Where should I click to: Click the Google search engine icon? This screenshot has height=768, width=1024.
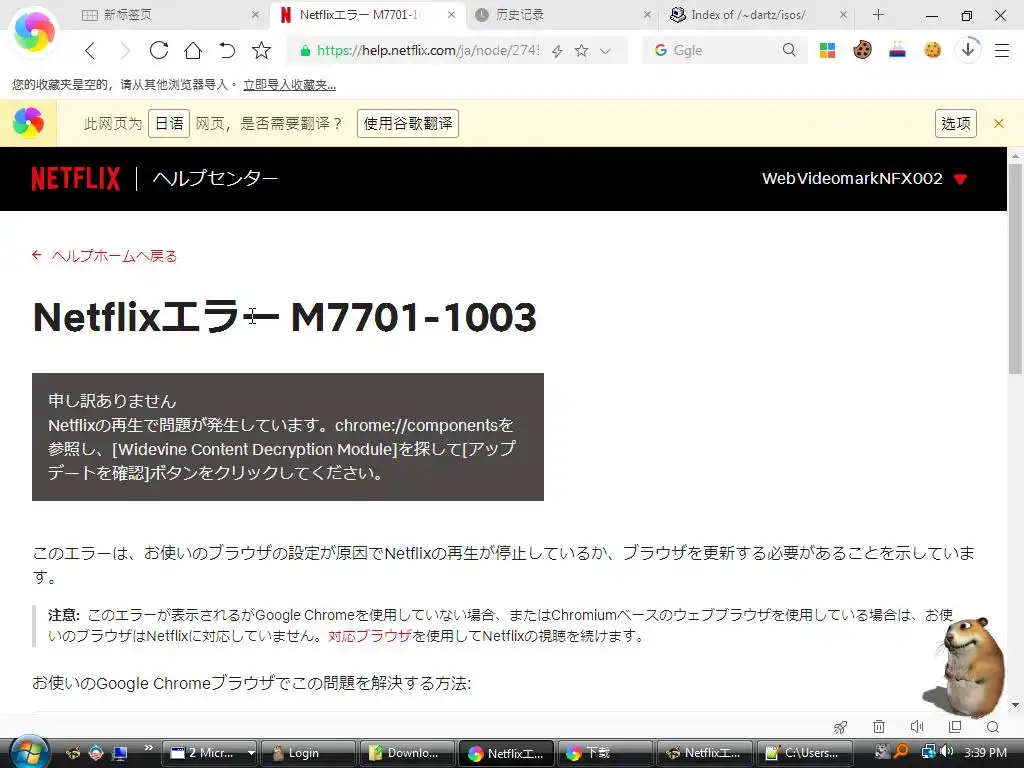660,50
